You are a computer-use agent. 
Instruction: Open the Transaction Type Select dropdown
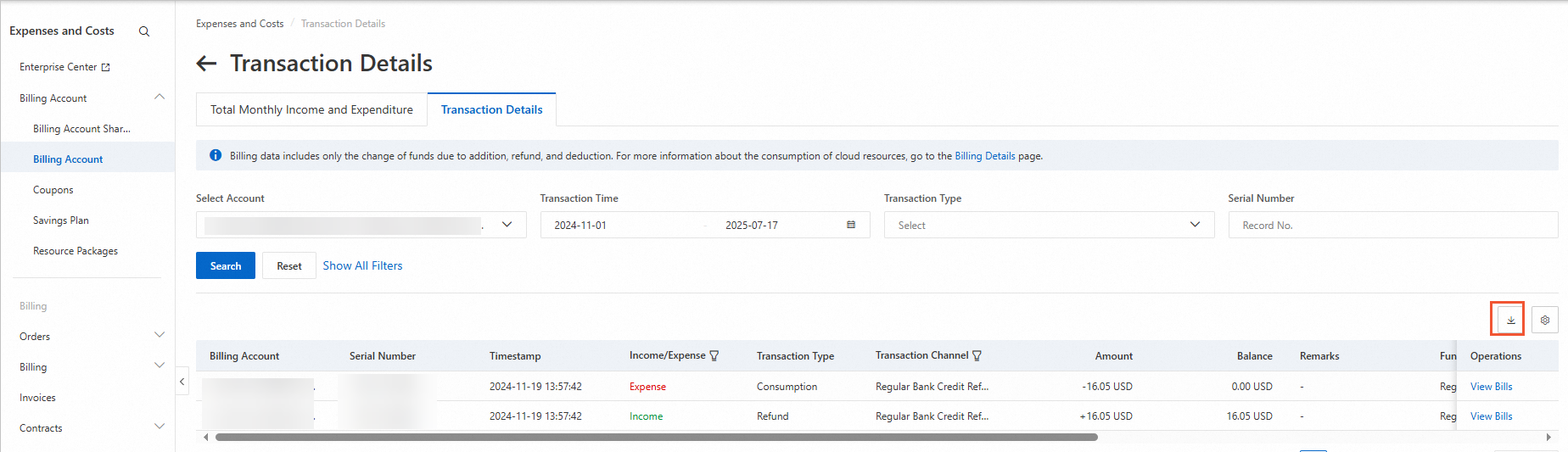click(1050, 225)
